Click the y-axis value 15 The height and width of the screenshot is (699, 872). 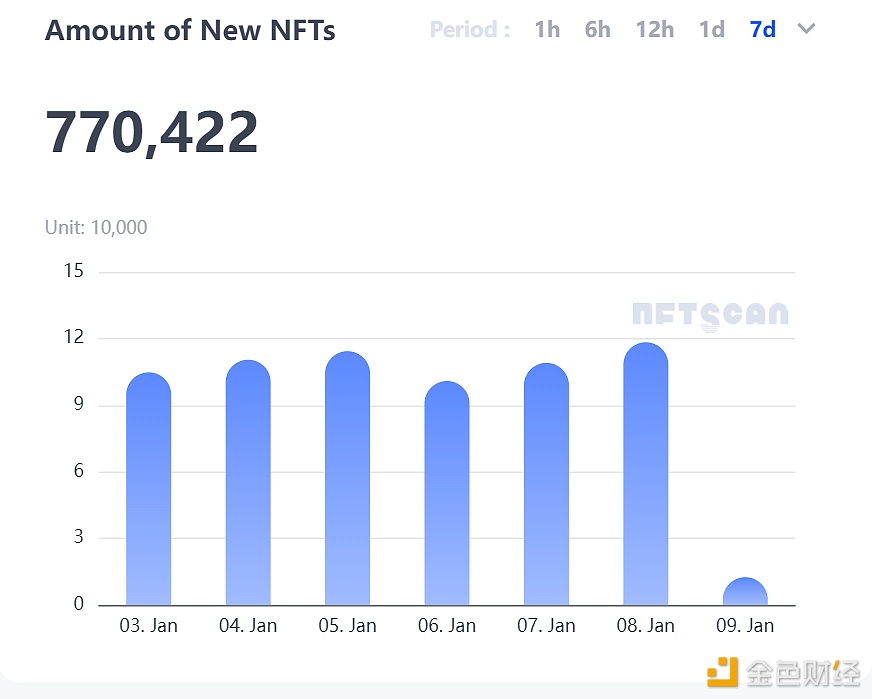coord(73,270)
